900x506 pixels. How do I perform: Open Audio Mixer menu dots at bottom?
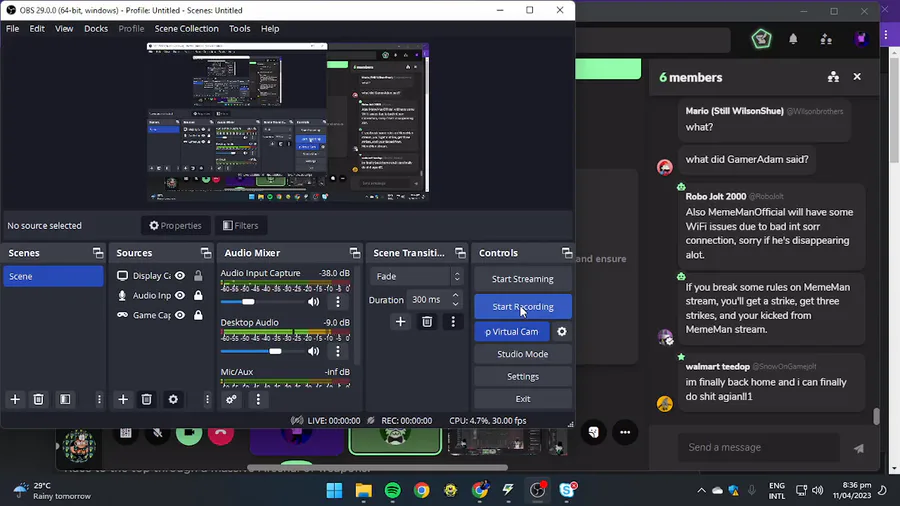258,399
